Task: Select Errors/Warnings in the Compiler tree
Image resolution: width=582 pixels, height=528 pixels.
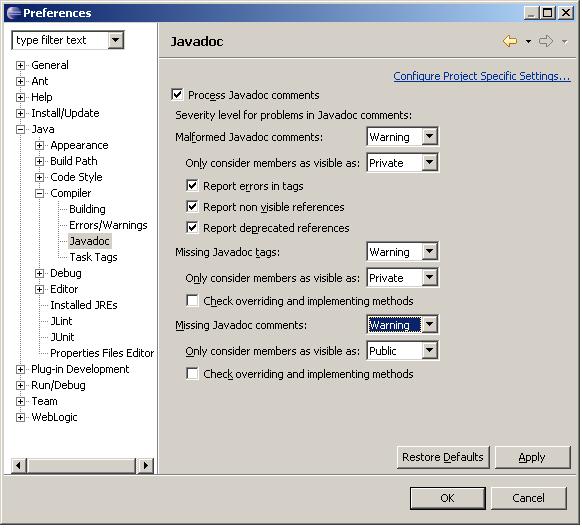Action: (108, 225)
